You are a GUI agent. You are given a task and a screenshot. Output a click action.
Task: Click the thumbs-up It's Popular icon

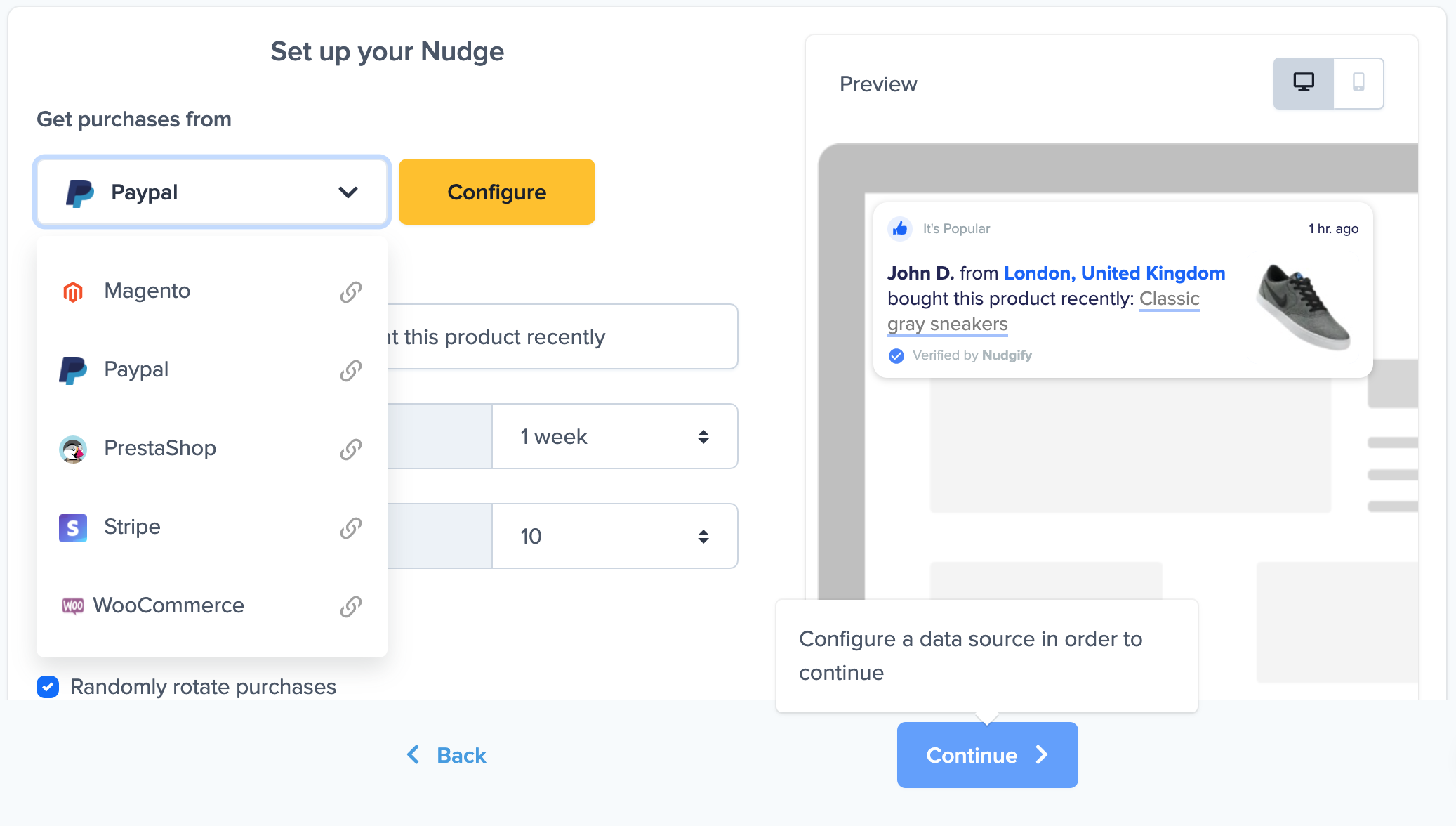point(900,228)
